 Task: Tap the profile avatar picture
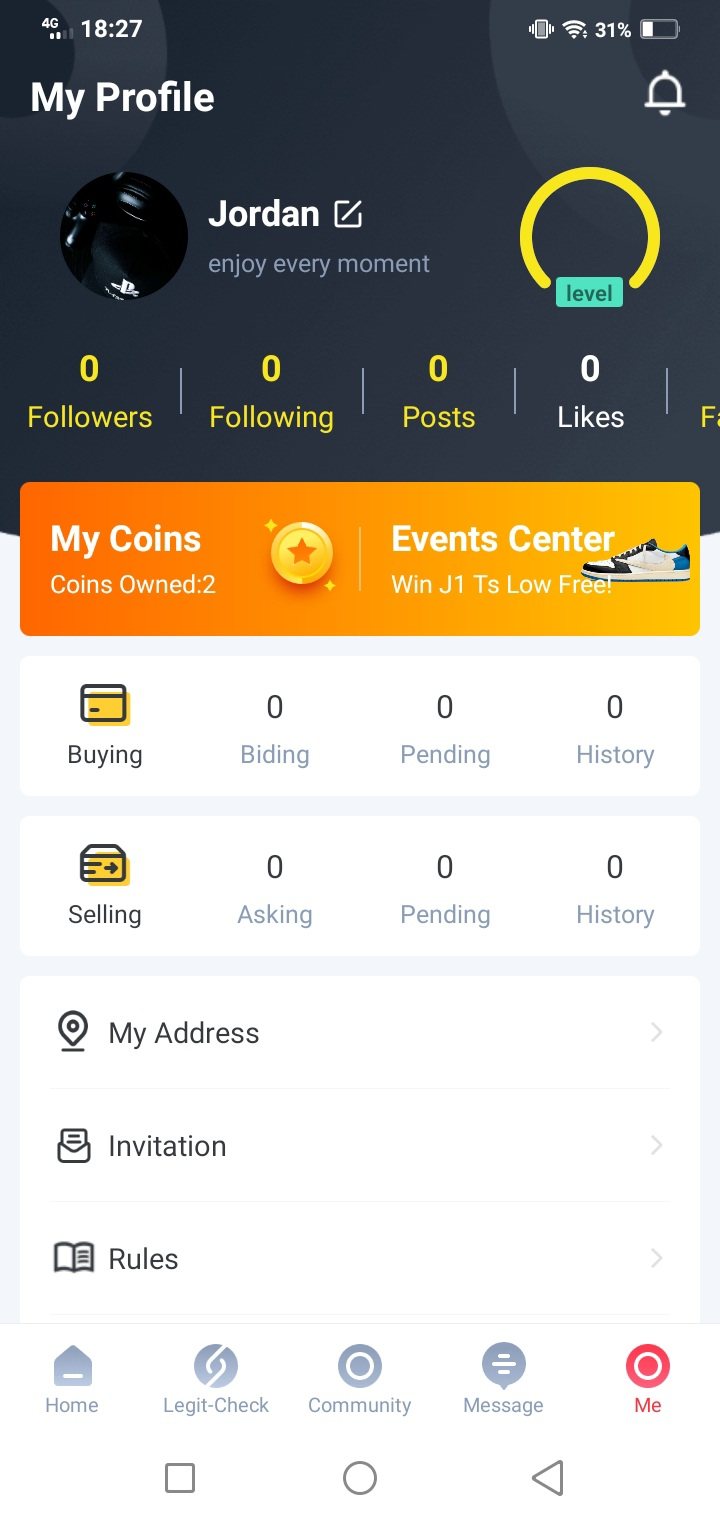(x=124, y=236)
